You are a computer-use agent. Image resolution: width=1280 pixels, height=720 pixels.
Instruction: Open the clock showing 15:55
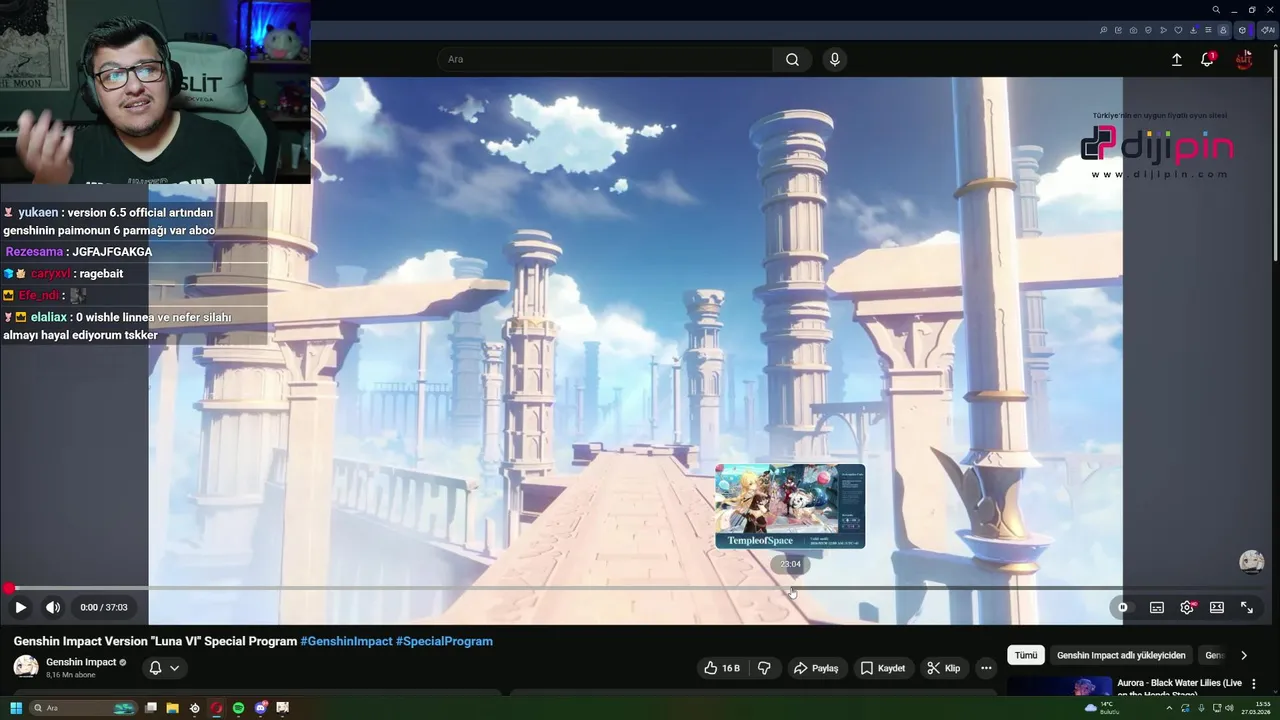pos(1255,708)
